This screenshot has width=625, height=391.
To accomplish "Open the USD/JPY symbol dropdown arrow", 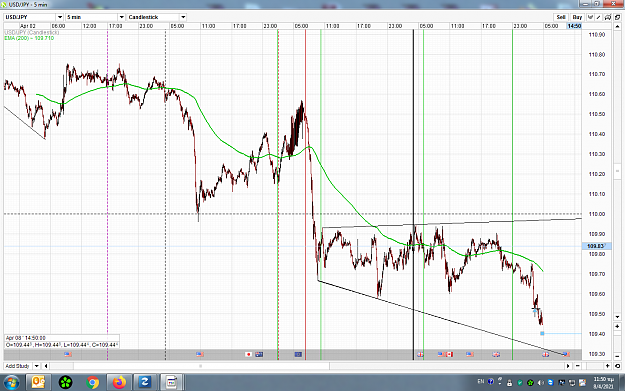I will pos(60,17).
